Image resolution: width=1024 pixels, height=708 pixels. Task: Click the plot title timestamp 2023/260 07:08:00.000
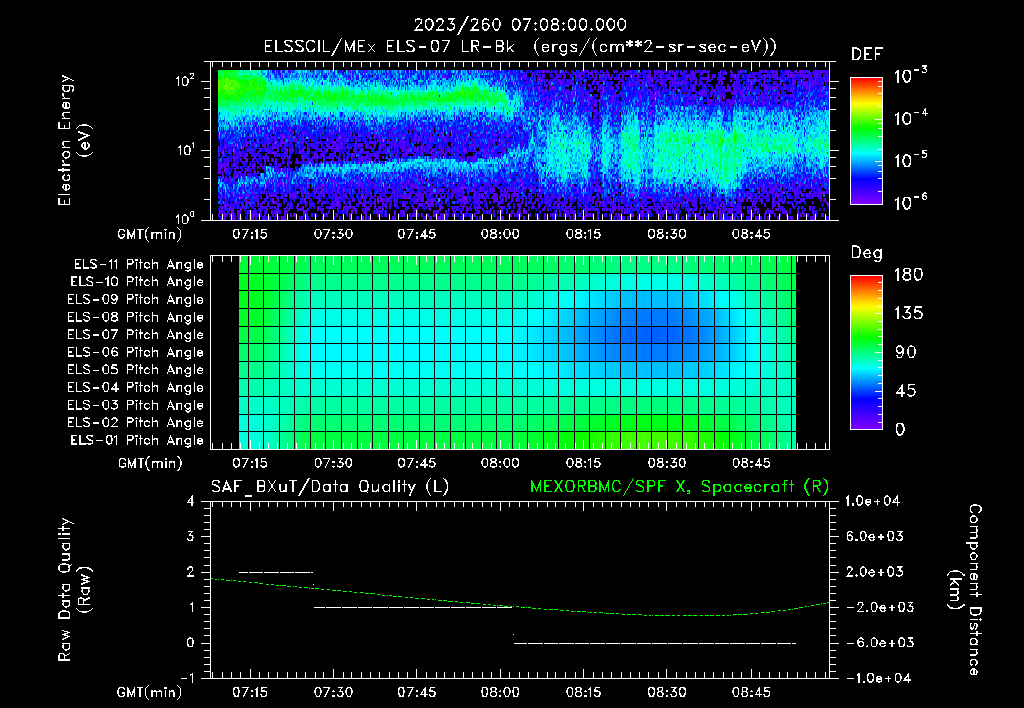520,25
